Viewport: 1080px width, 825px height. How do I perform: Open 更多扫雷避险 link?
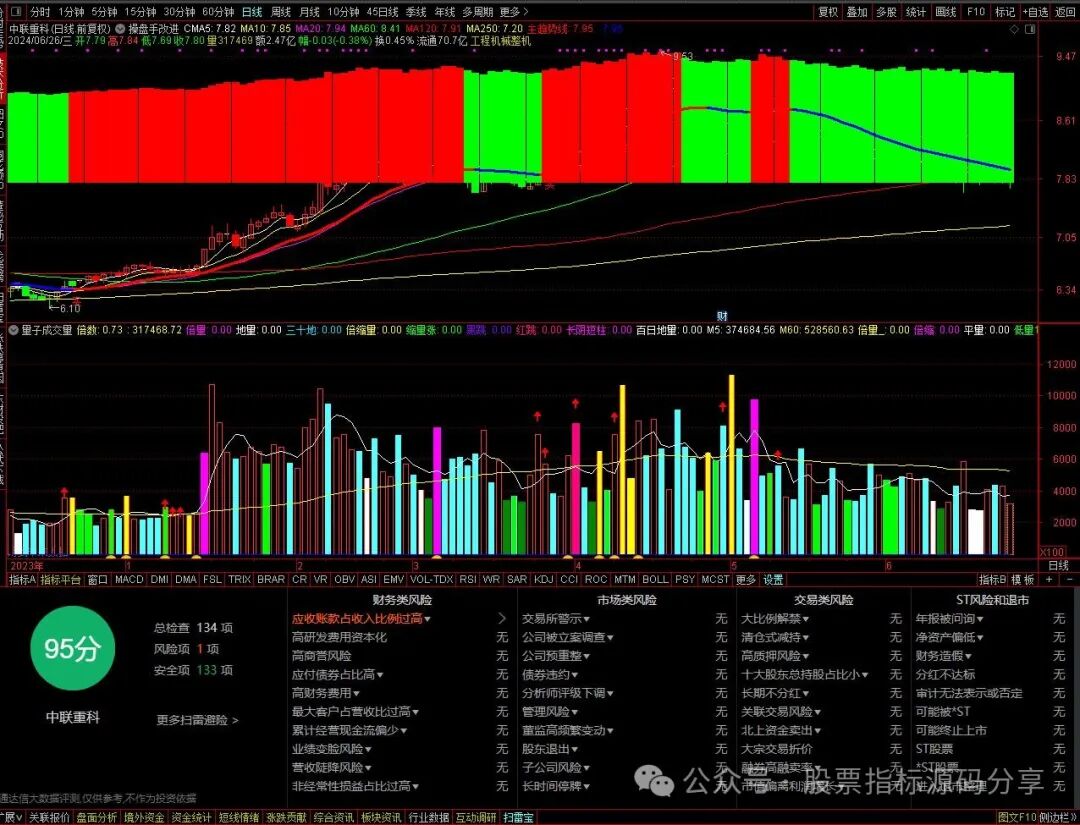(x=197, y=720)
